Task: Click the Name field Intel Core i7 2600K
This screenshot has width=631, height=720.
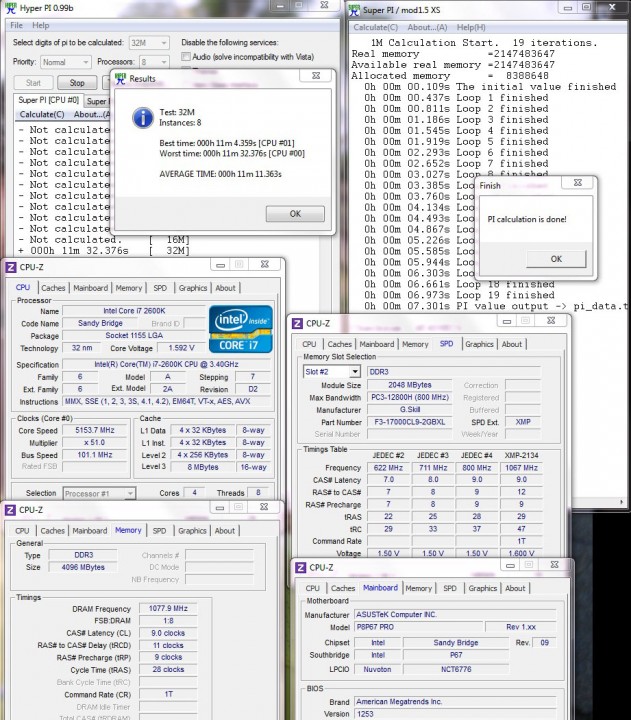Action: pyautogui.click(x=134, y=311)
